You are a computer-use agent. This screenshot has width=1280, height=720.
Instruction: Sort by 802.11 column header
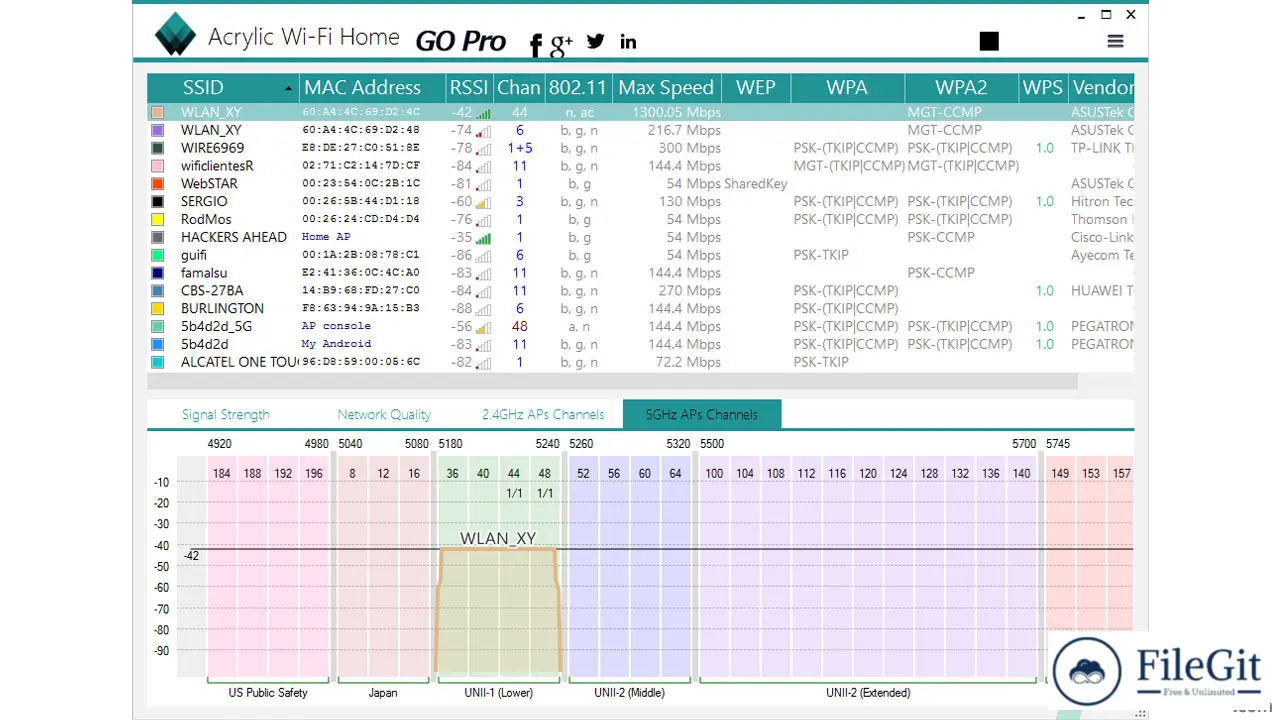pyautogui.click(x=578, y=87)
